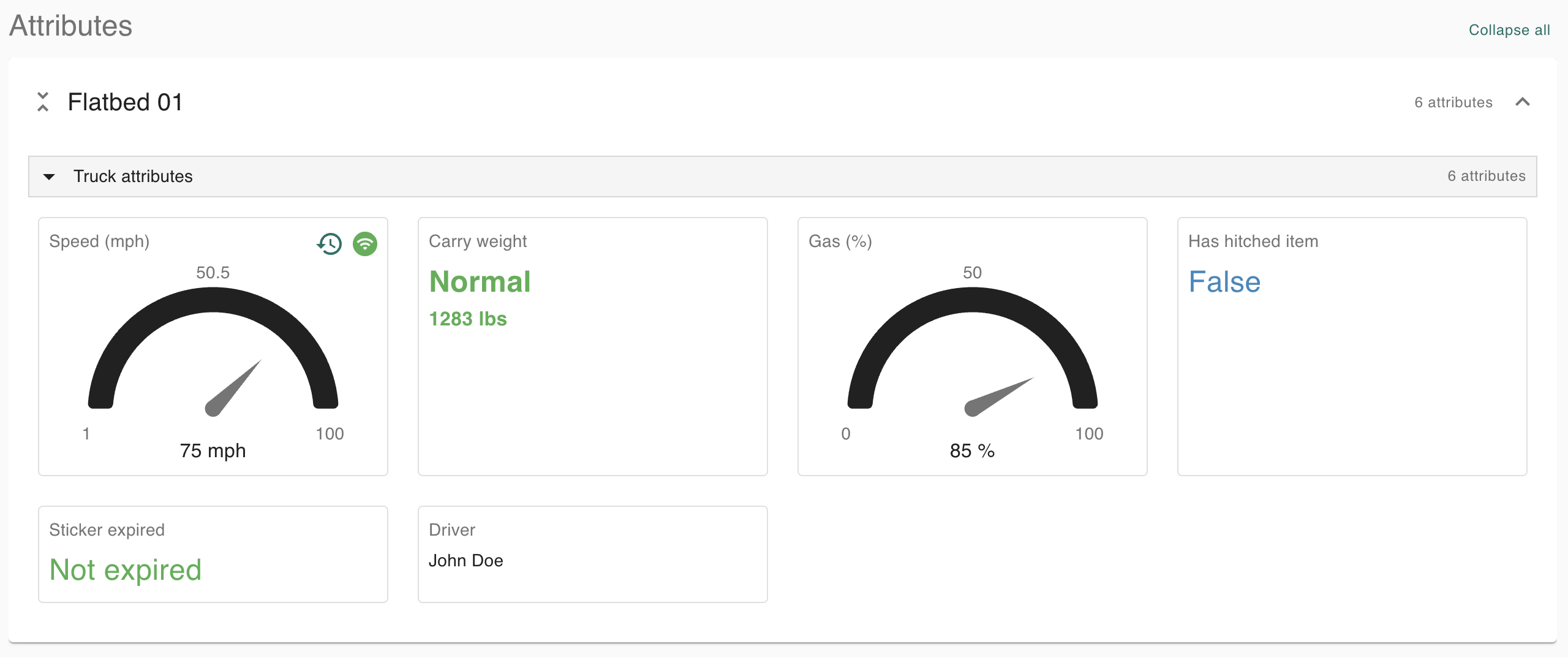Click the Attributes page heading
The image size is (1568, 657).
click(71, 26)
